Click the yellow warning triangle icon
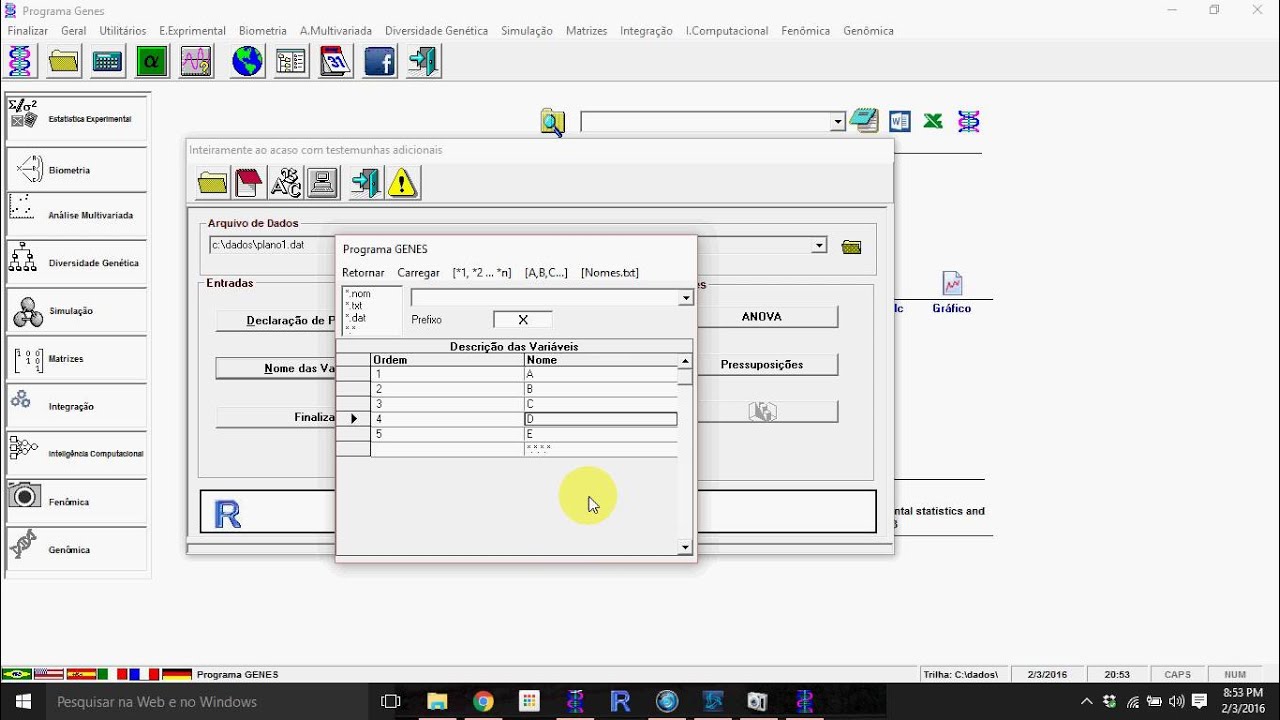Viewport: 1280px width, 720px height. pyautogui.click(x=402, y=183)
